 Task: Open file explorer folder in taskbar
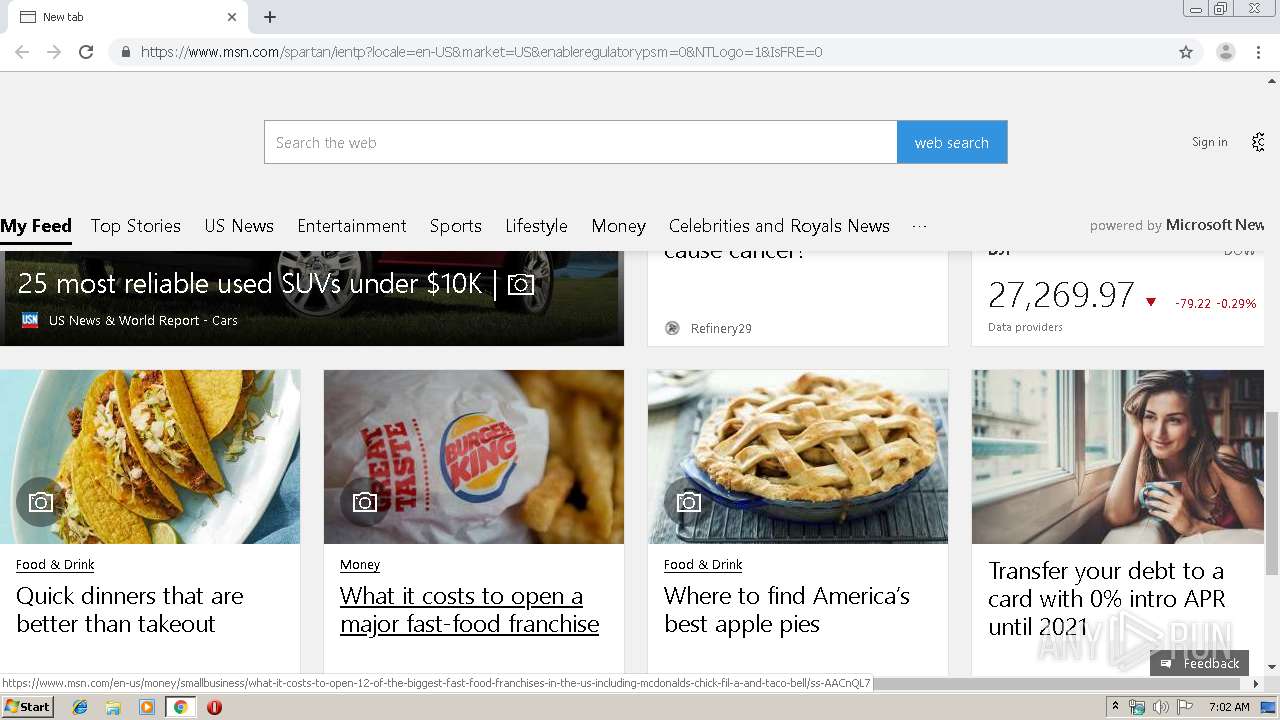click(x=113, y=707)
